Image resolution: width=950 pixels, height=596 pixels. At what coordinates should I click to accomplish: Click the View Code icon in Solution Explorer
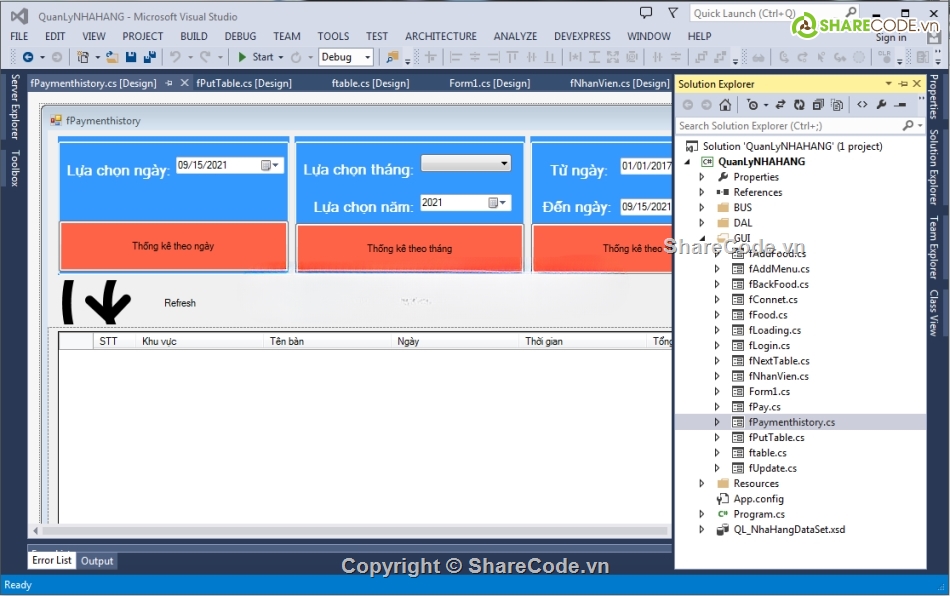[862, 105]
